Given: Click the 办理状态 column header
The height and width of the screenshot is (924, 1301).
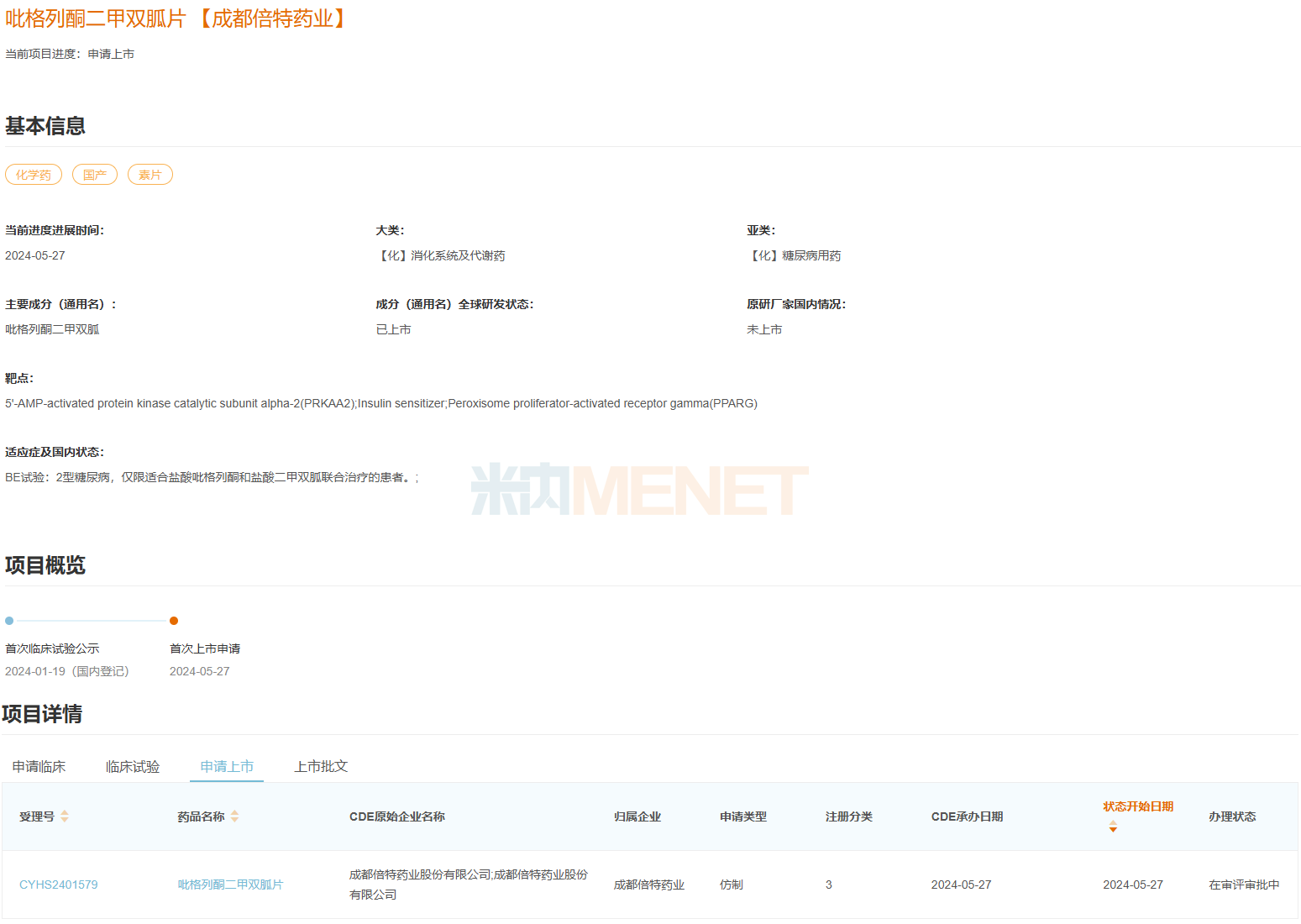Looking at the screenshot, I should 1232,816.
